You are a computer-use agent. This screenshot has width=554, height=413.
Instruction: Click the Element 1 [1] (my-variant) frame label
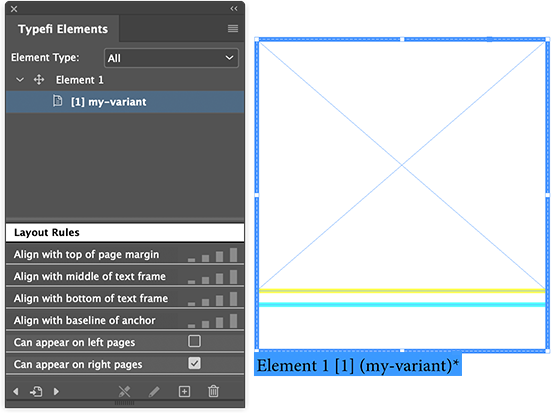tap(358, 365)
